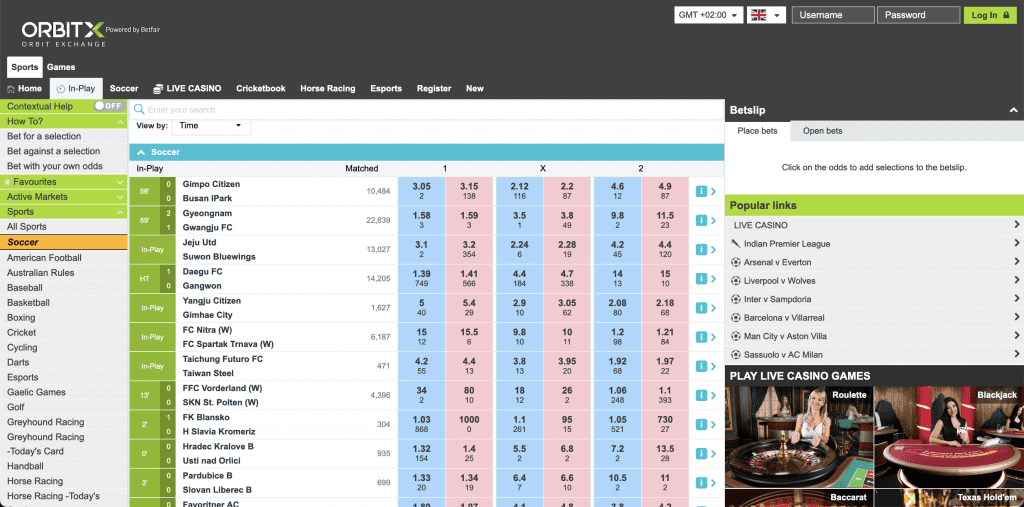Click the LIVE CASINO chips icon
The height and width of the screenshot is (507, 1024).
pos(158,89)
